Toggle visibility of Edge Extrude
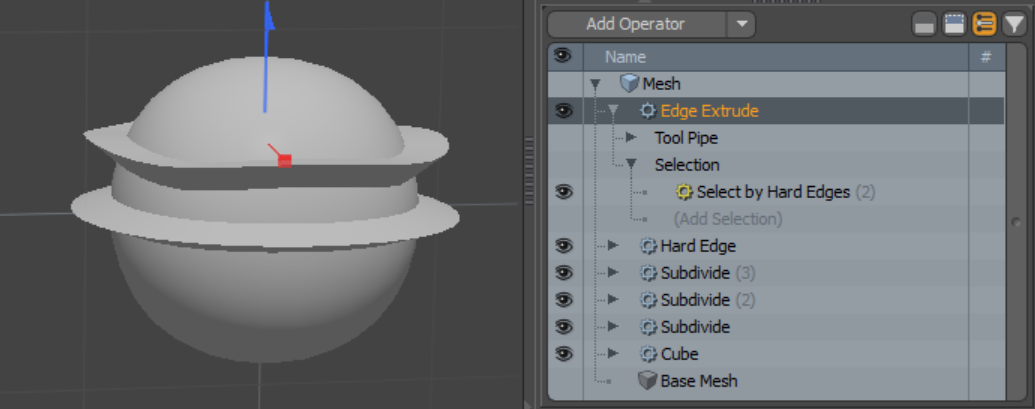Screen dimensions: 1035x409 coord(563,111)
